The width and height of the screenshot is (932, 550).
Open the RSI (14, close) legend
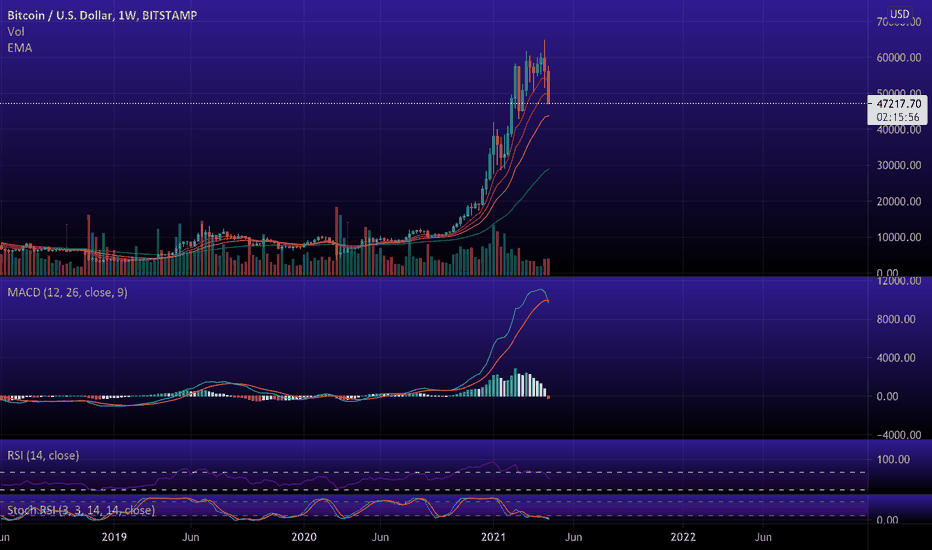pyautogui.click(x=43, y=455)
